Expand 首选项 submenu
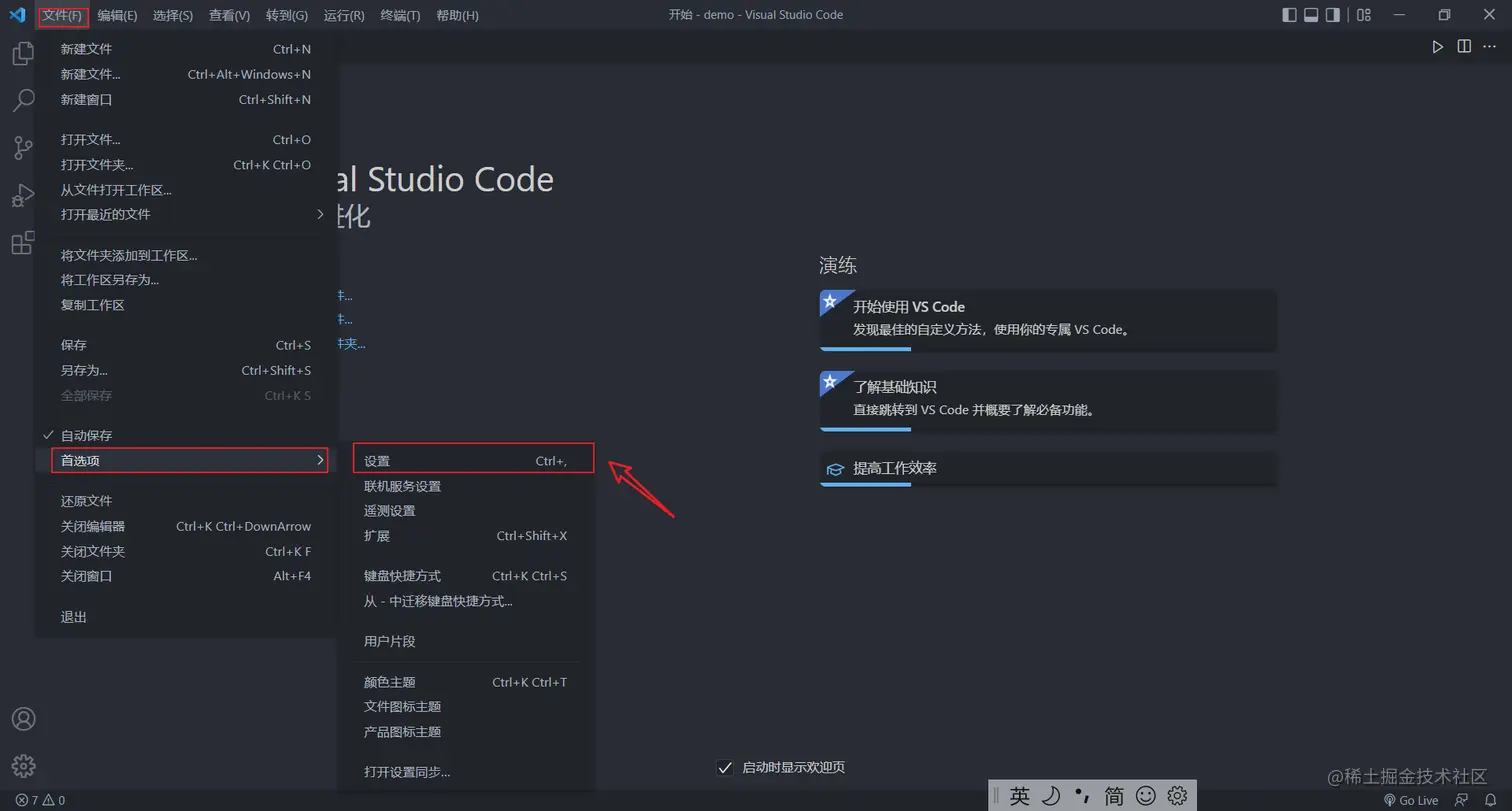Screen dimensions: 1512x811 (187, 461)
